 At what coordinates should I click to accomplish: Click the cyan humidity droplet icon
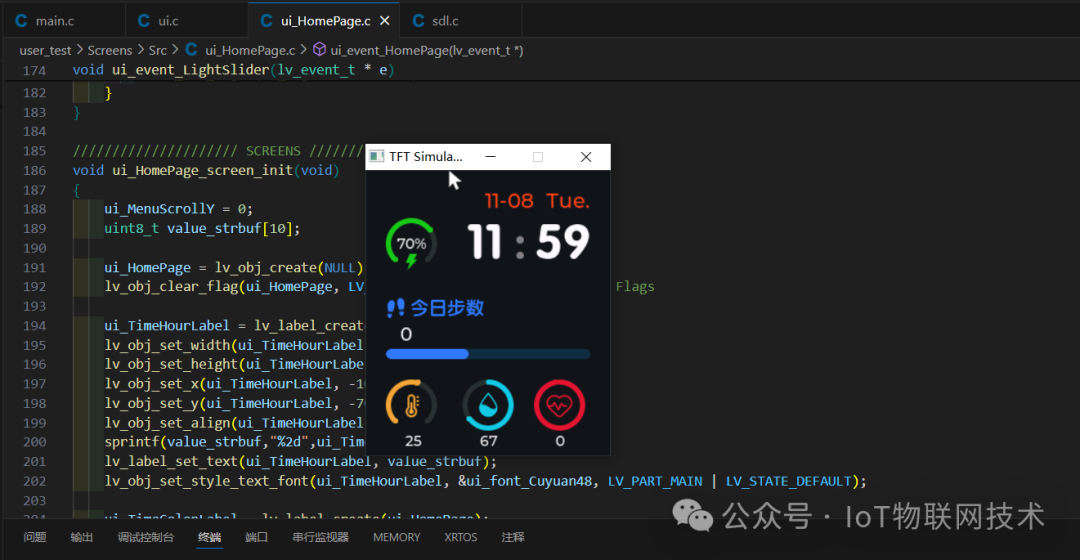[x=488, y=405]
